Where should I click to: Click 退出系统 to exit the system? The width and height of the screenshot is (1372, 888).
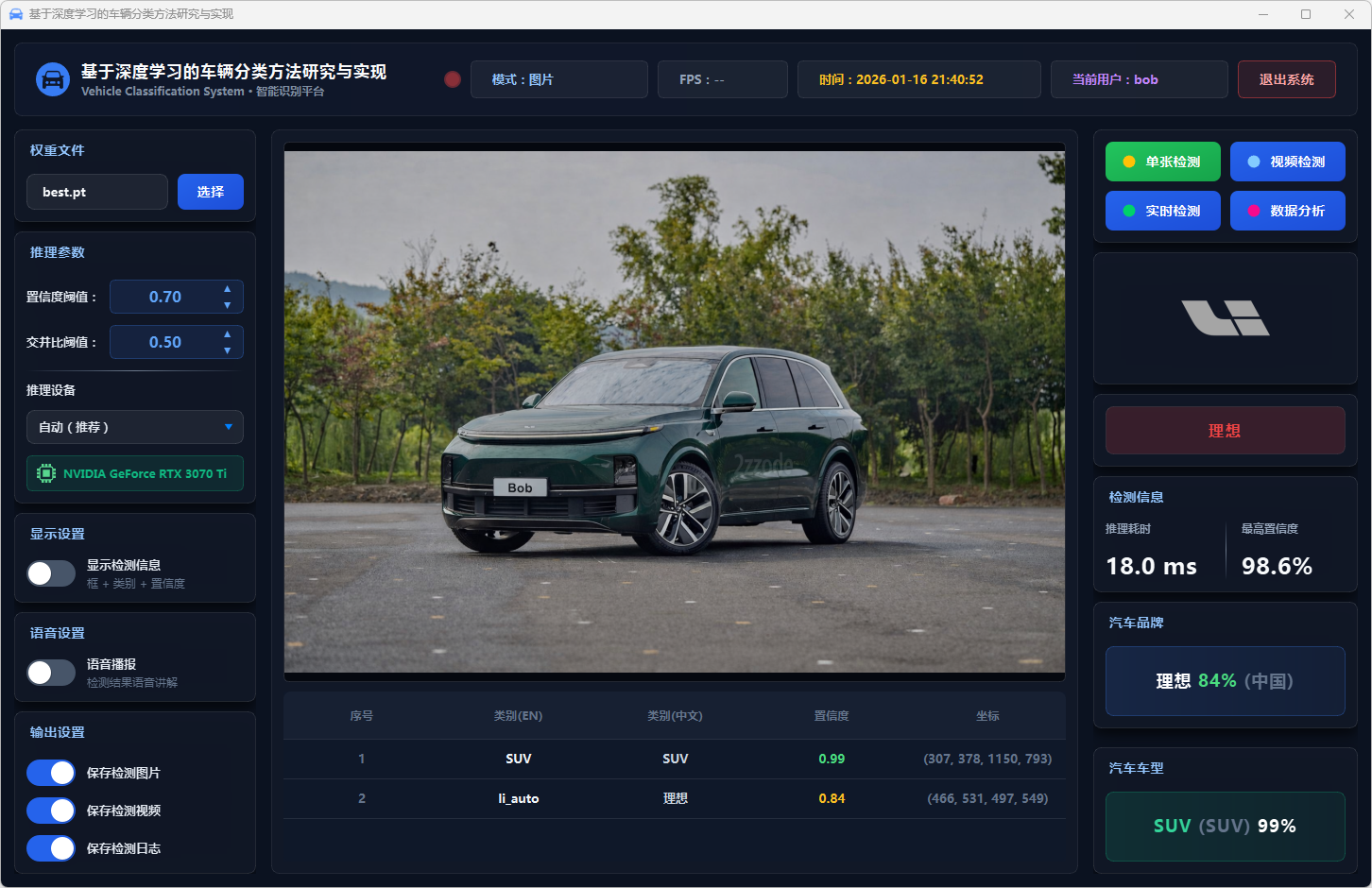[x=1286, y=79]
